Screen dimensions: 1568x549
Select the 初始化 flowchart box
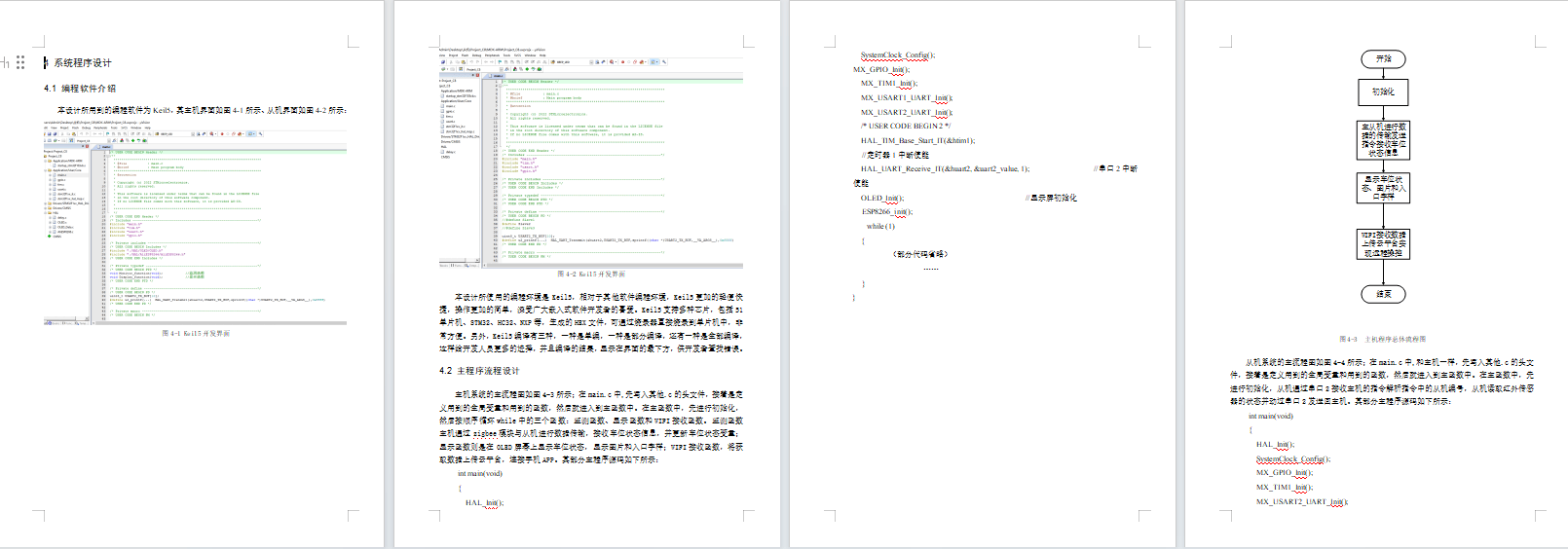1383,92
